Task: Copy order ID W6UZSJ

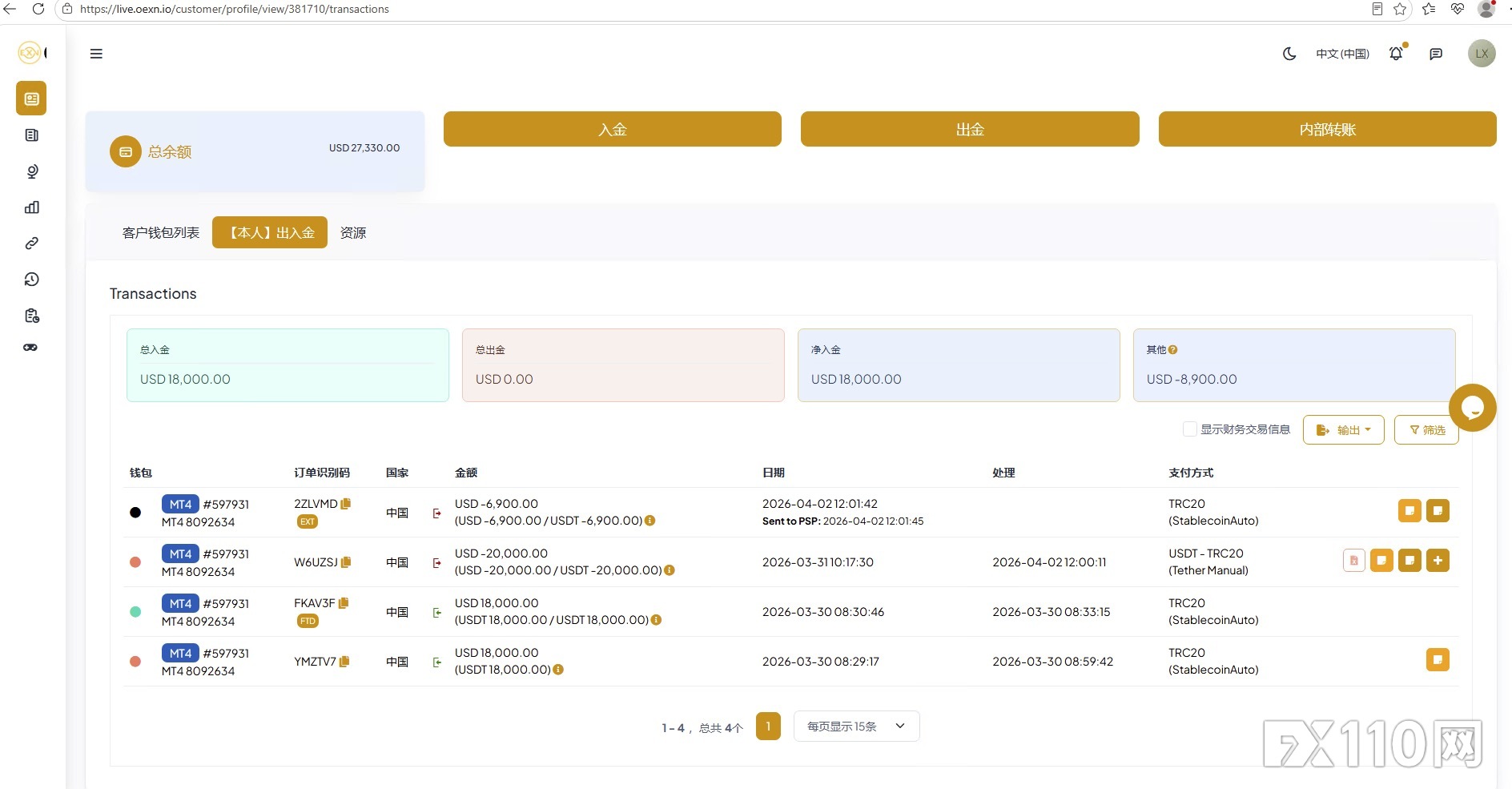Action: click(x=346, y=562)
